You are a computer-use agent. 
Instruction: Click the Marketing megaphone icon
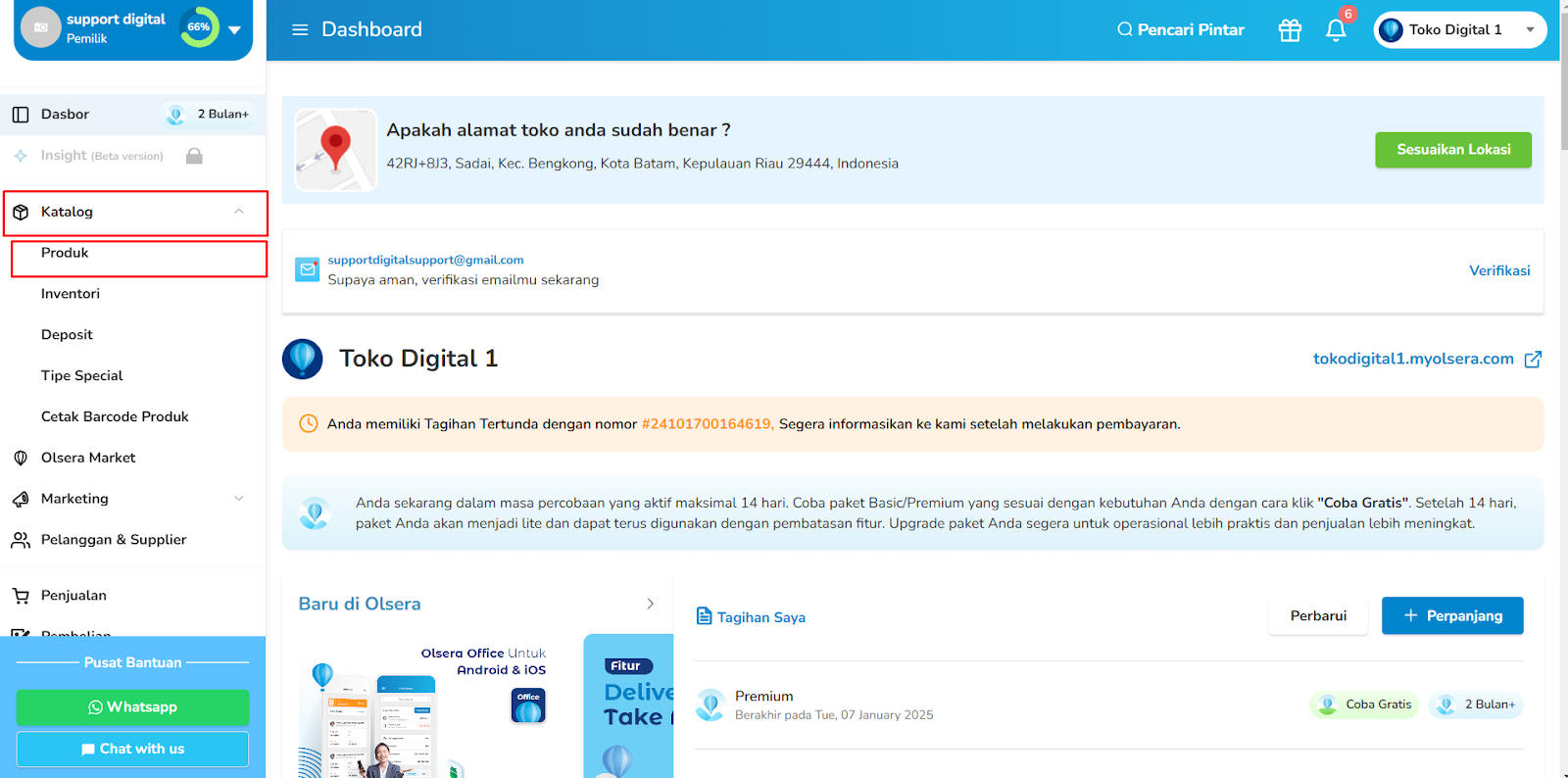(x=21, y=499)
